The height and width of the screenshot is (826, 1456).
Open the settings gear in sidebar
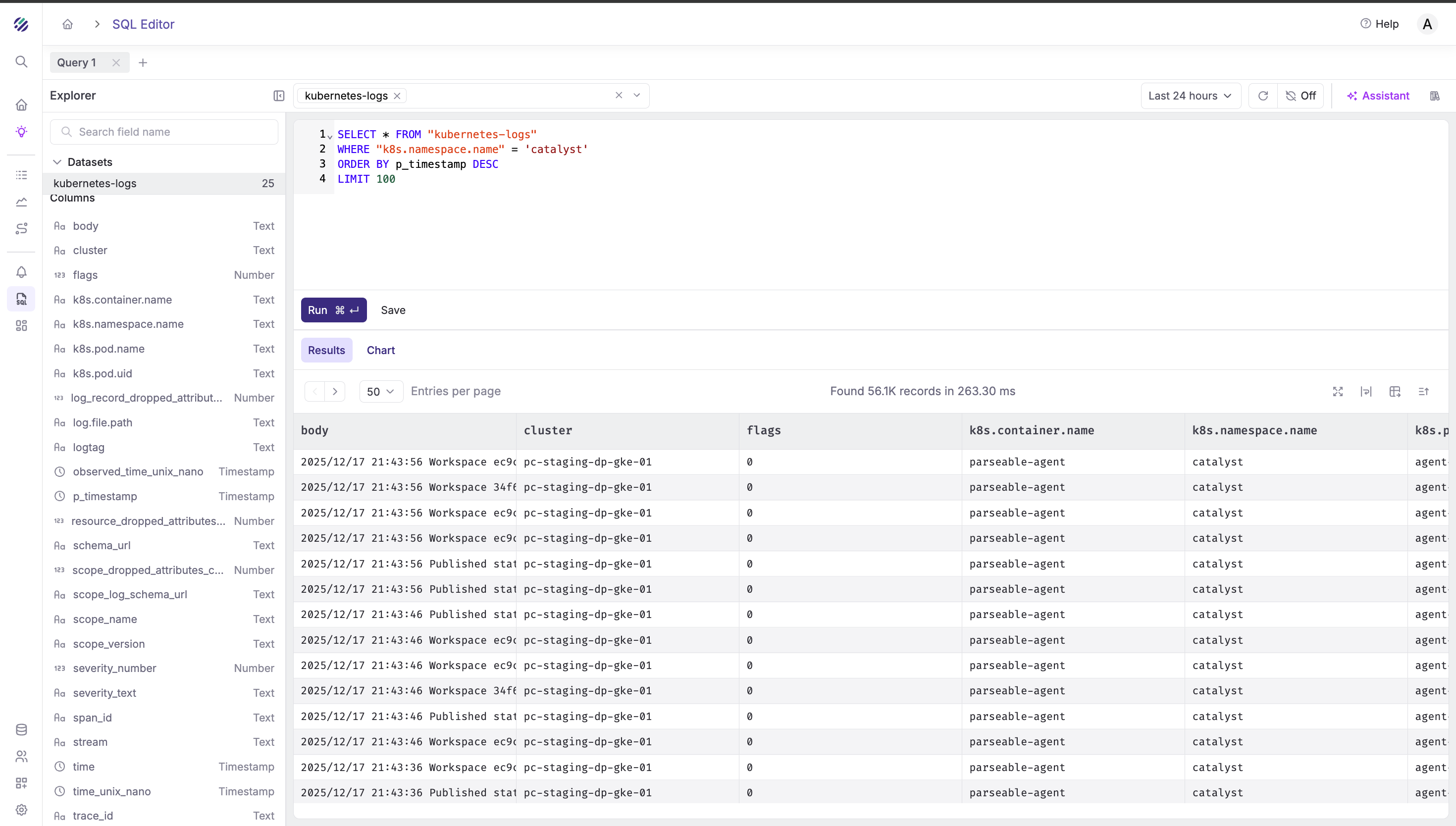[x=22, y=810]
